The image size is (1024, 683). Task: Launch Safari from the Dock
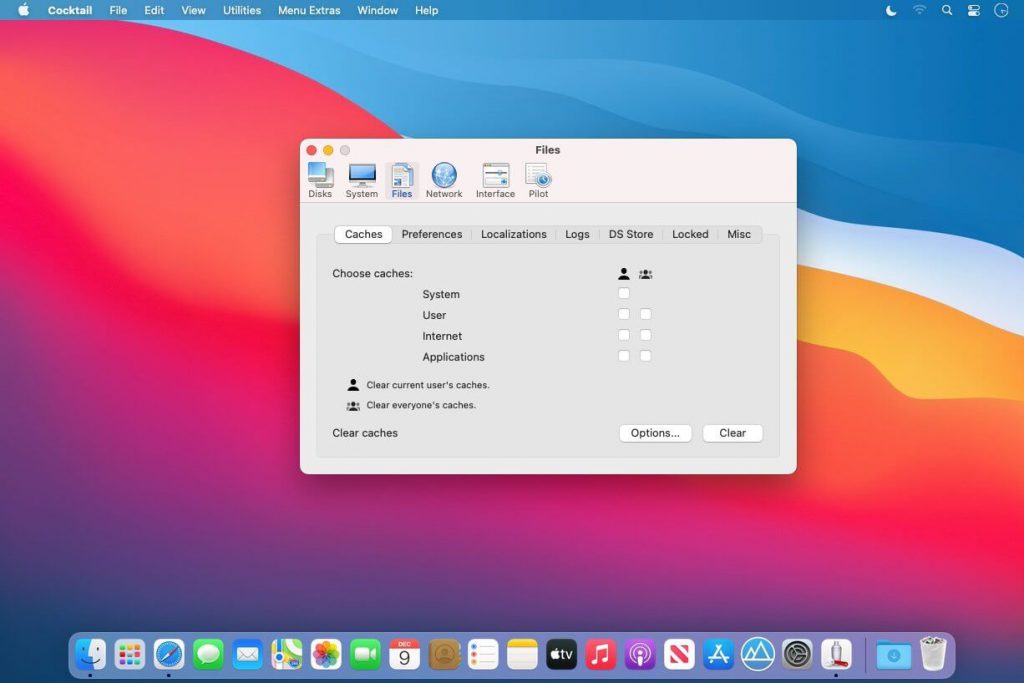169,654
